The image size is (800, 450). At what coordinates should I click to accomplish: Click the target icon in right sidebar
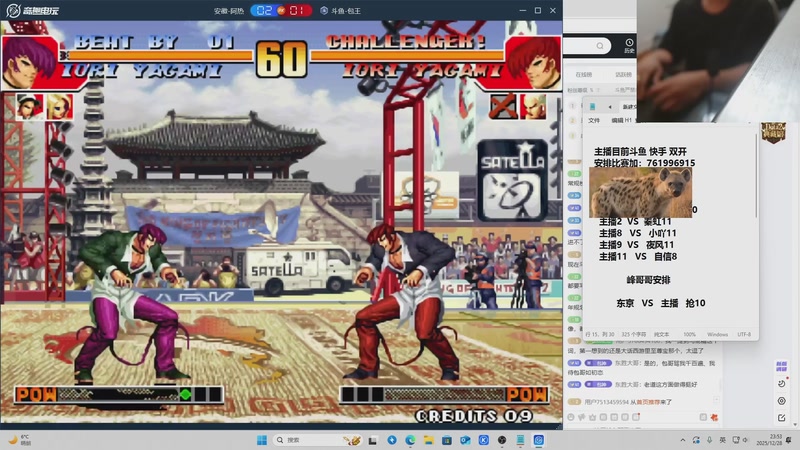click(x=781, y=401)
